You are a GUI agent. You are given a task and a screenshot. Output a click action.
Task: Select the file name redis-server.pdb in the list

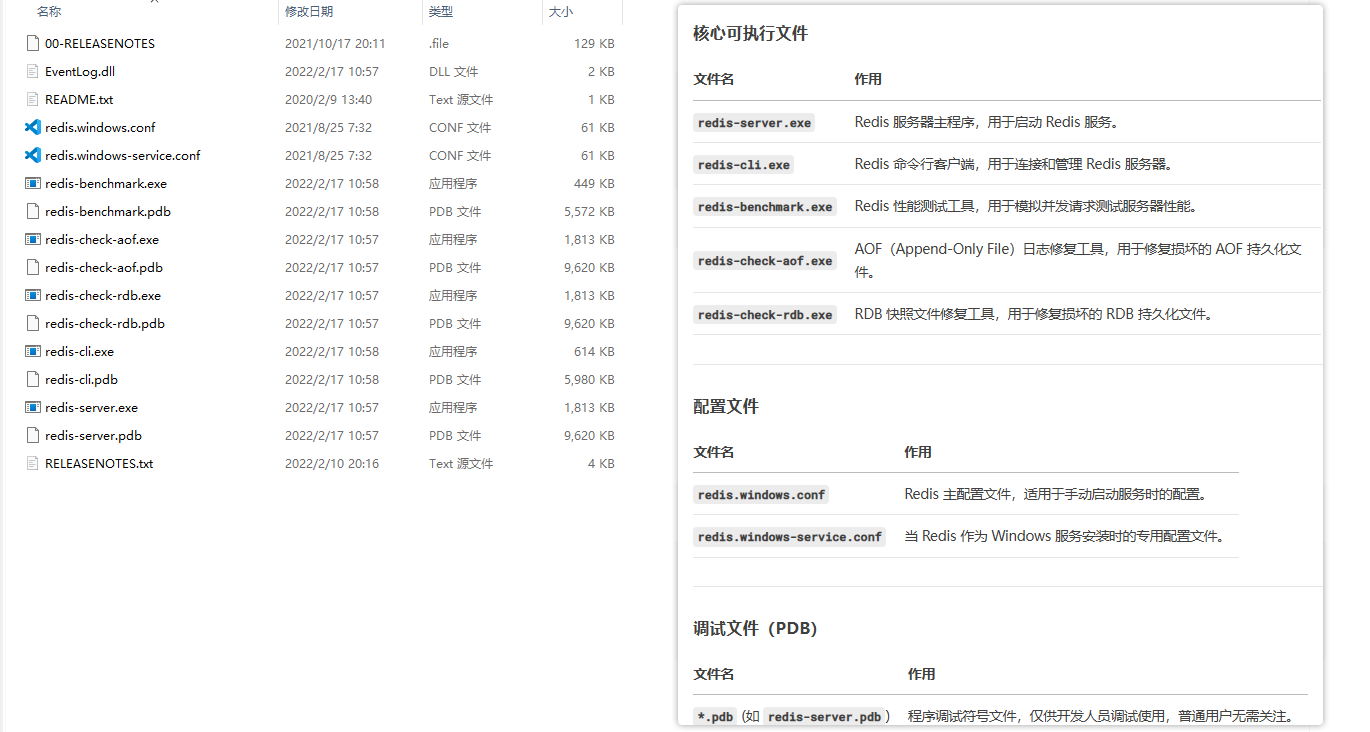point(93,435)
